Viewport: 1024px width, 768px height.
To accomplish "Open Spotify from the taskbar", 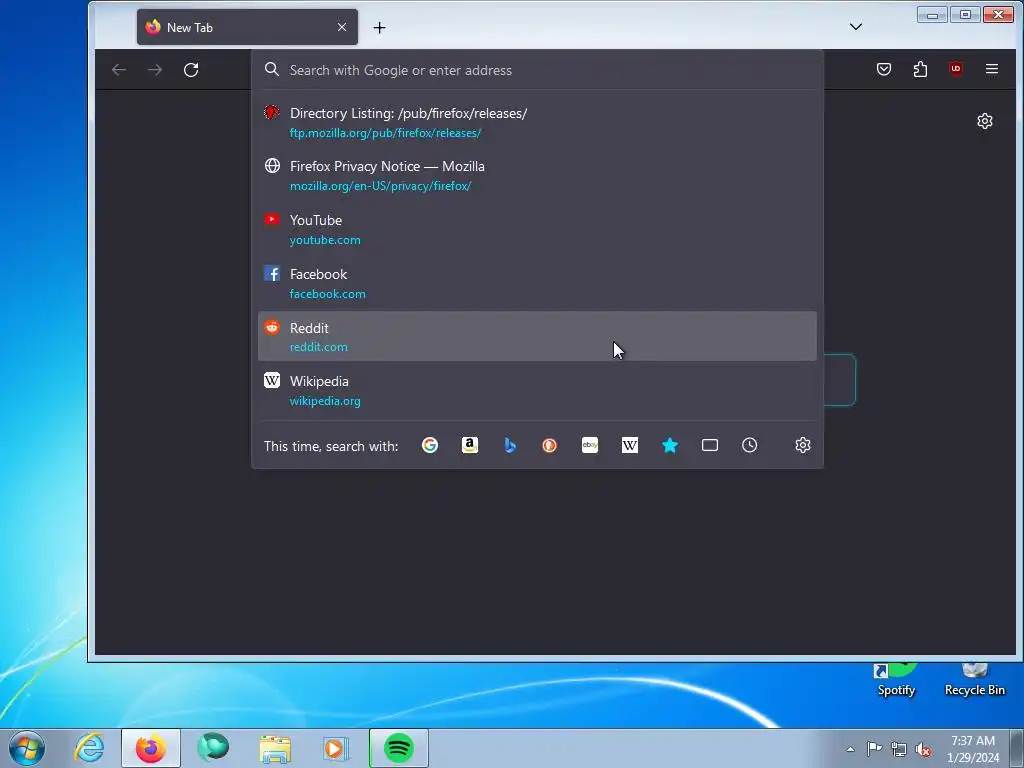I will tap(398, 748).
